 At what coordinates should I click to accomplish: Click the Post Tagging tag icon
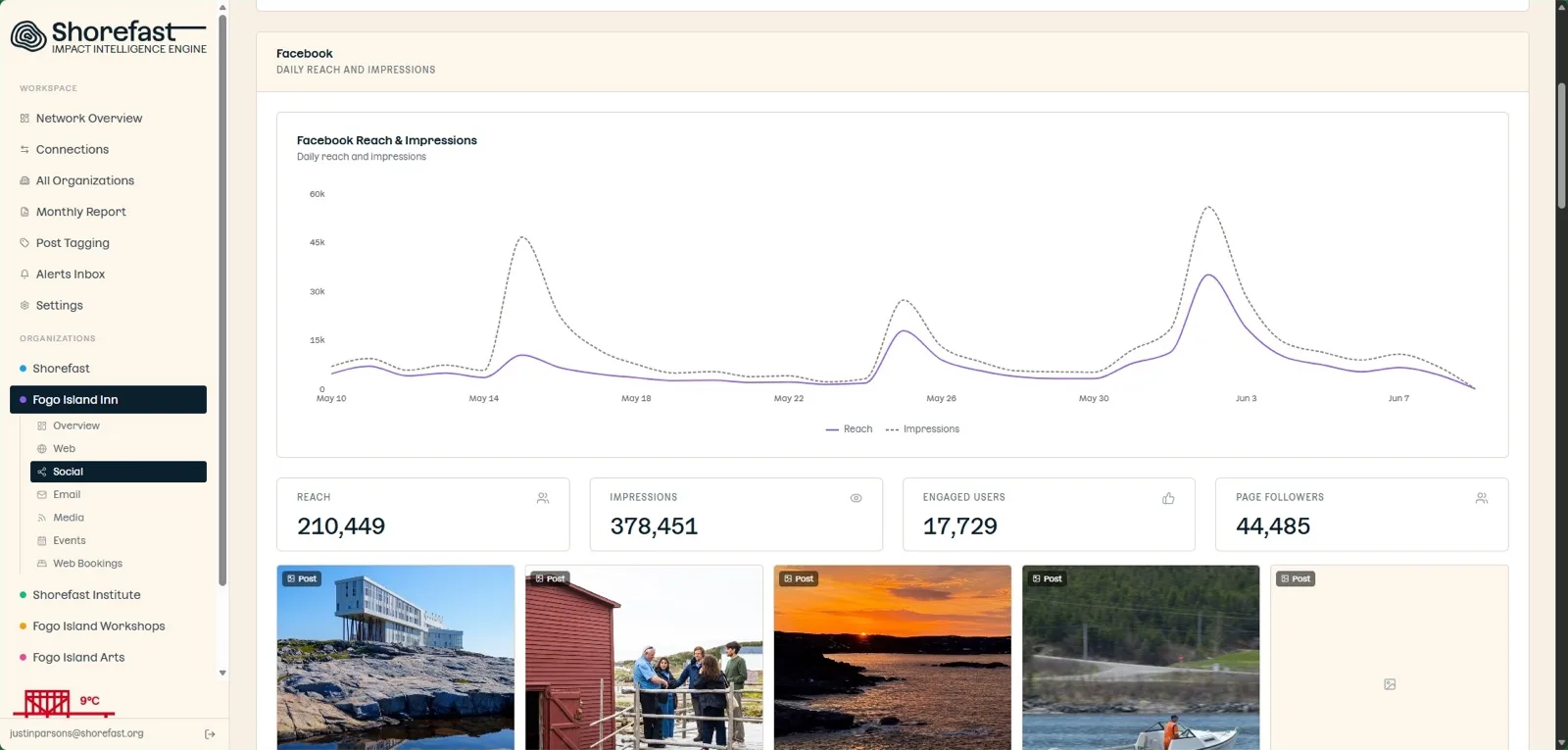pos(24,243)
